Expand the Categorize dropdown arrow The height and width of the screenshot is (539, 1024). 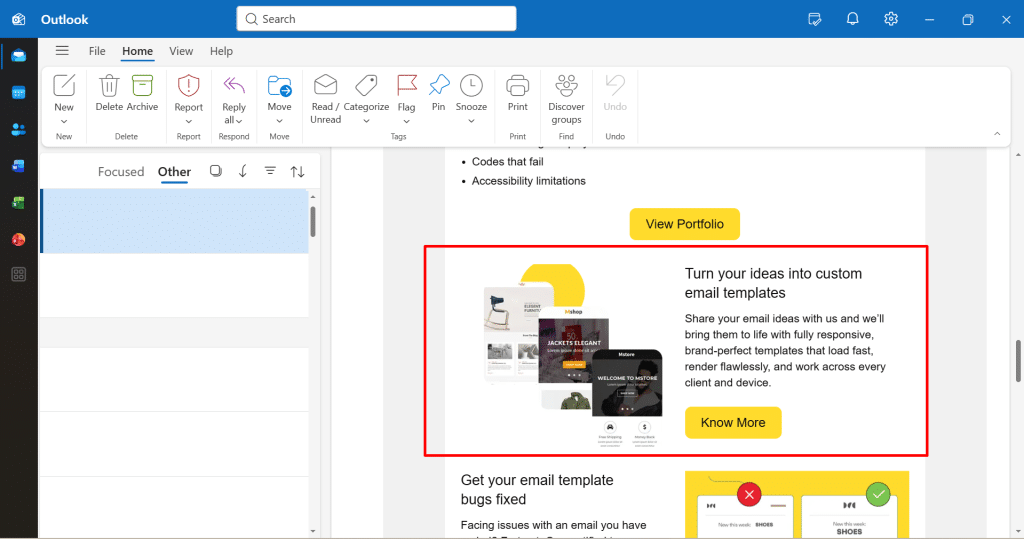pos(366,122)
